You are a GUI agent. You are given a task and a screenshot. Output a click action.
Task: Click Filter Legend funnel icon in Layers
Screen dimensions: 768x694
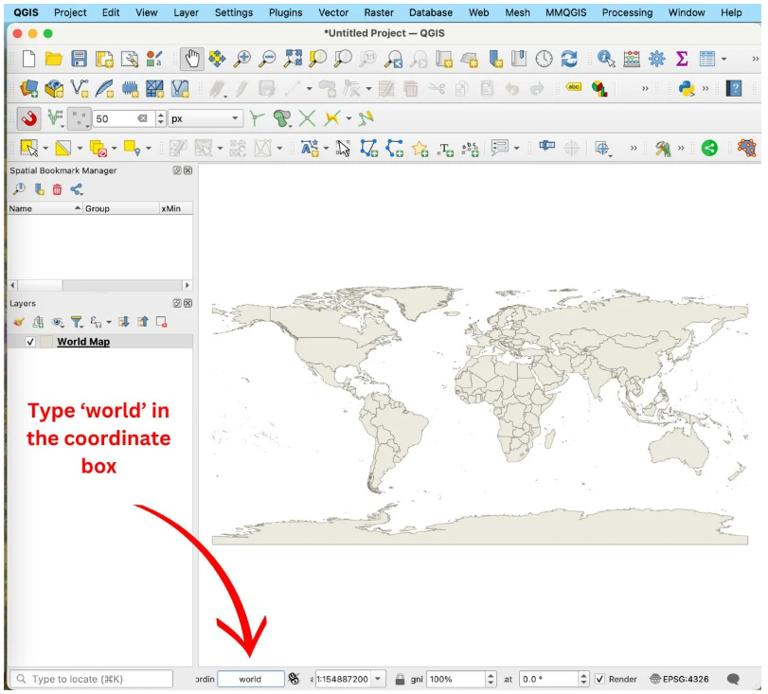[76, 322]
